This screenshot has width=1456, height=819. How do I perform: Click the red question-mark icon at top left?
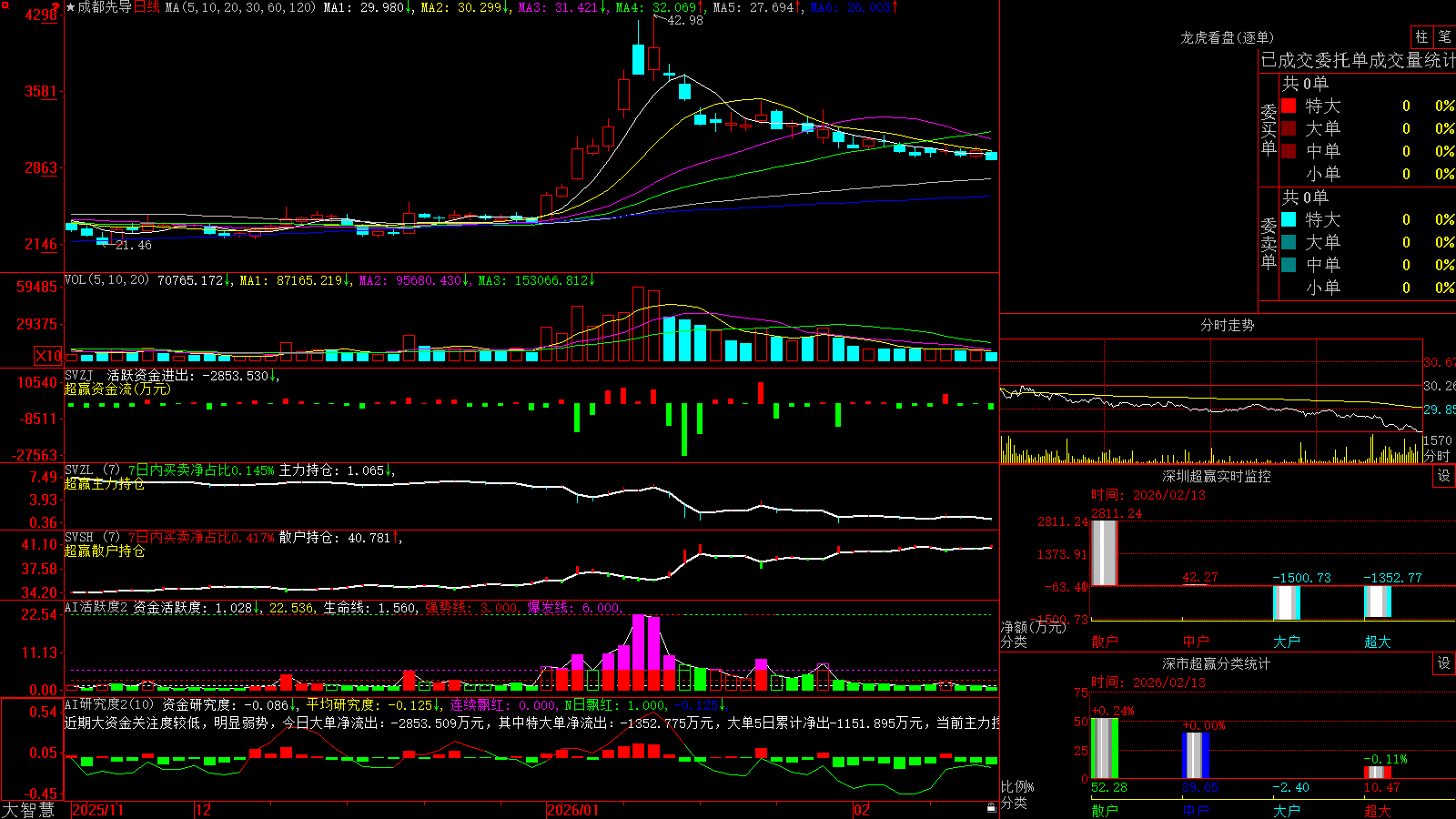(57, 5)
